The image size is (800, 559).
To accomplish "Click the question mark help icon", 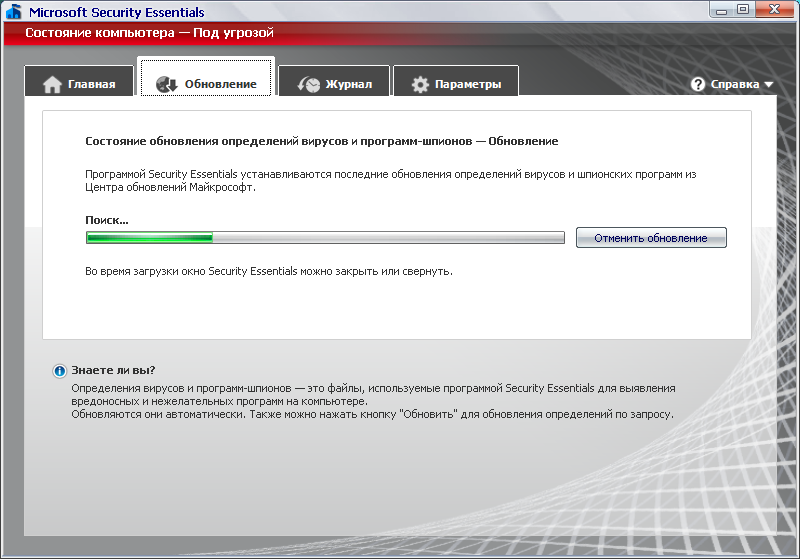I will [x=698, y=85].
